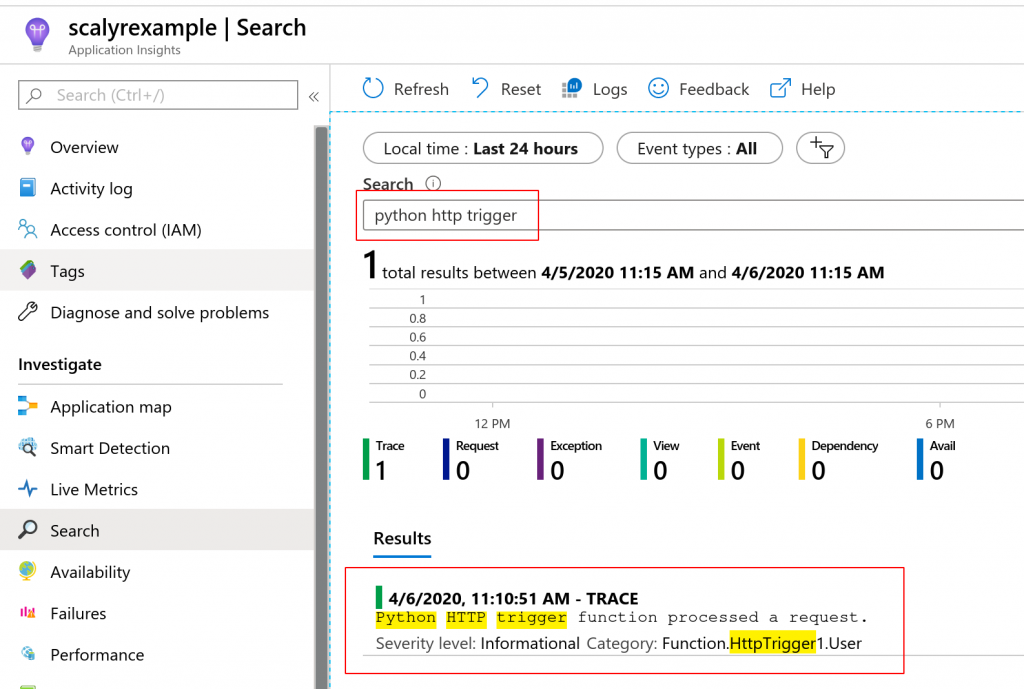Click the Search info circle icon
The image size is (1024, 689).
[x=433, y=184]
